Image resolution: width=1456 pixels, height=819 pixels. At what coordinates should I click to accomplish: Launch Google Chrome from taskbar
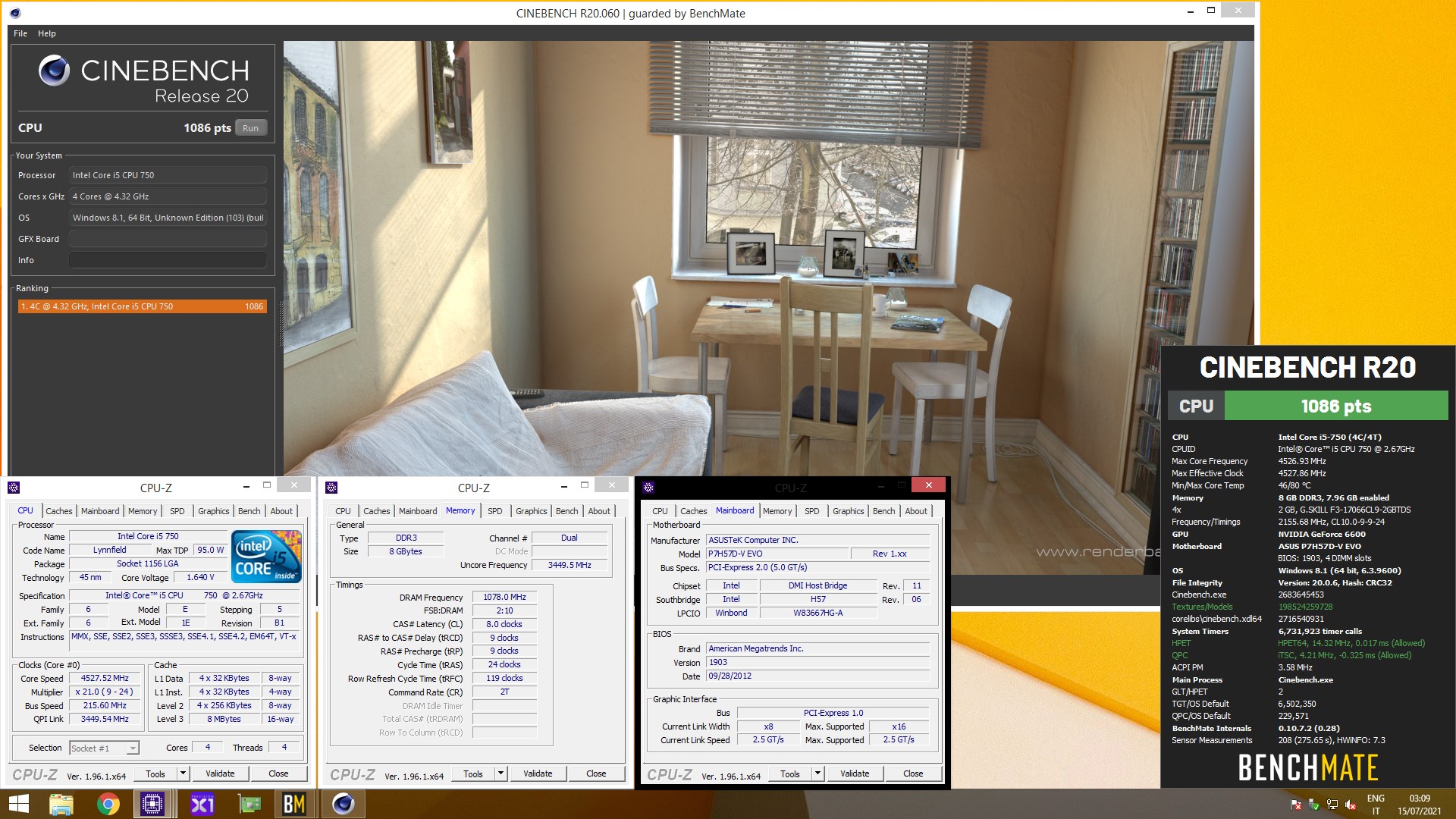(x=108, y=804)
